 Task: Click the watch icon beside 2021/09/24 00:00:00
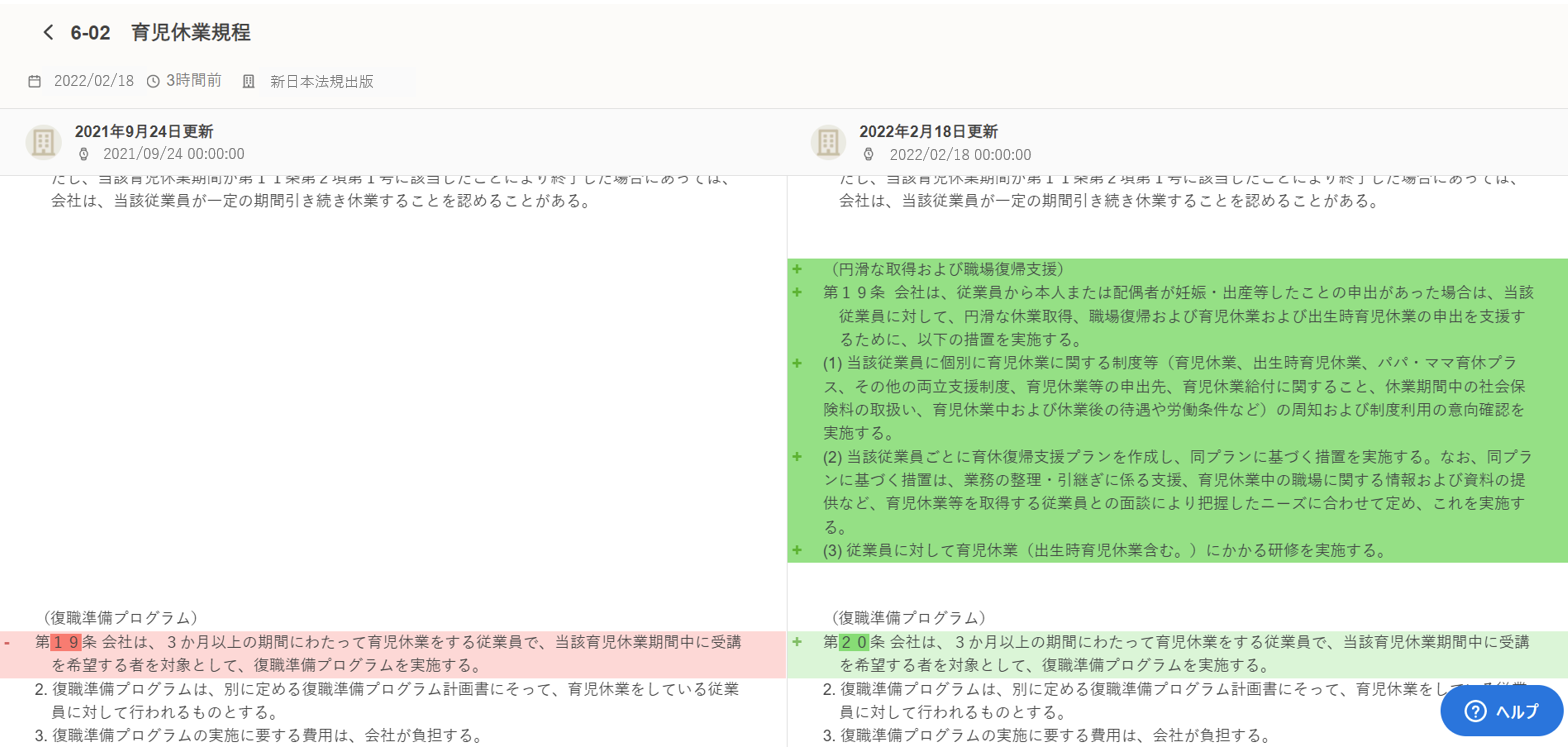tap(84, 154)
